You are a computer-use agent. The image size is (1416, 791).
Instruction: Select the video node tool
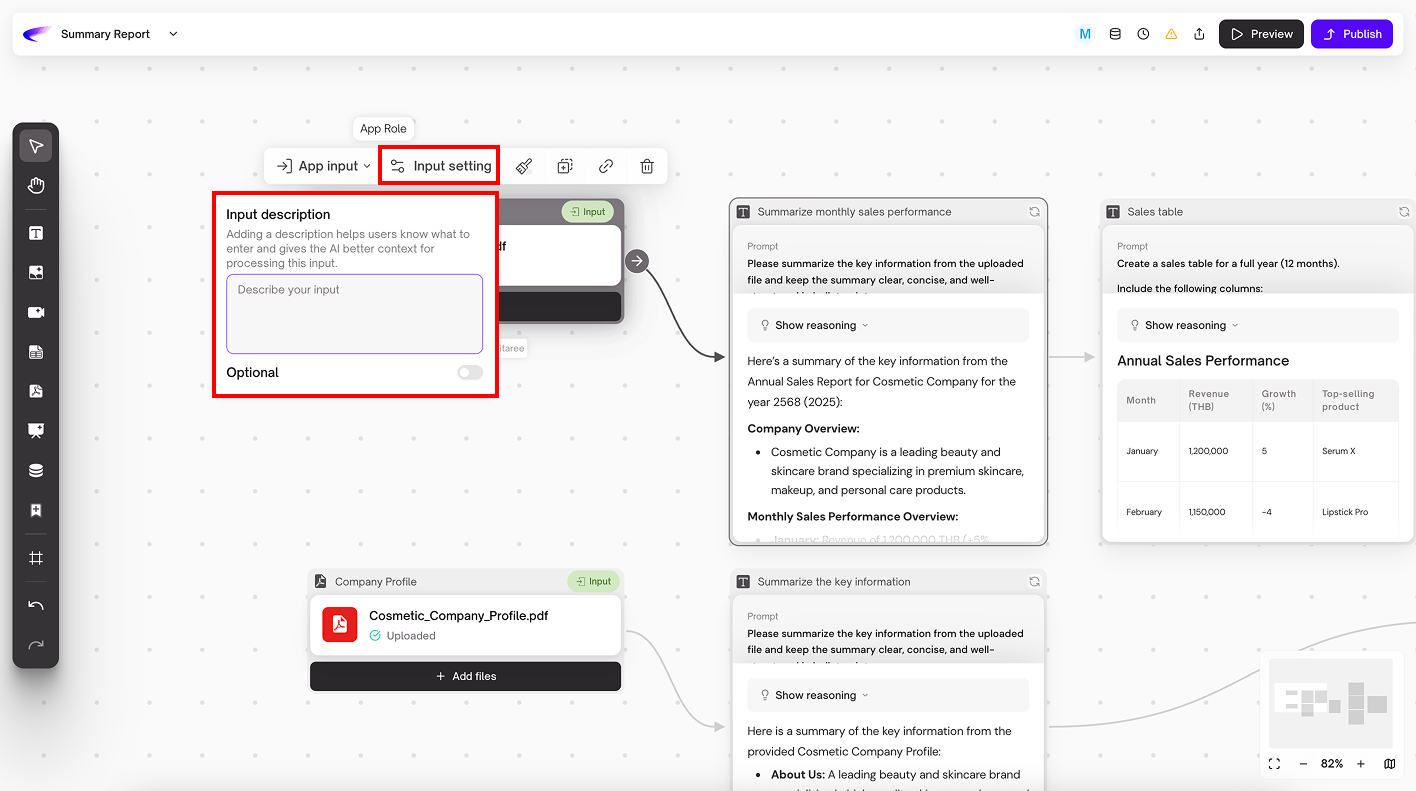point(36,312)
